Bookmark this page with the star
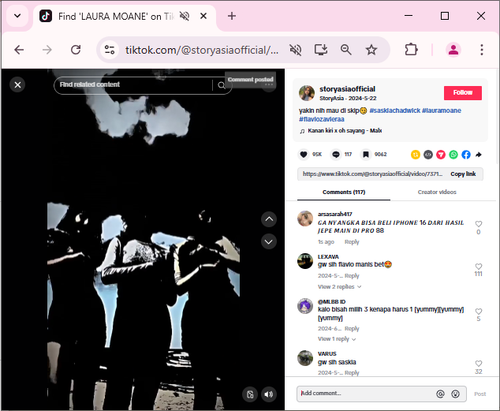The image size is (500, 411). pos(371,50)
